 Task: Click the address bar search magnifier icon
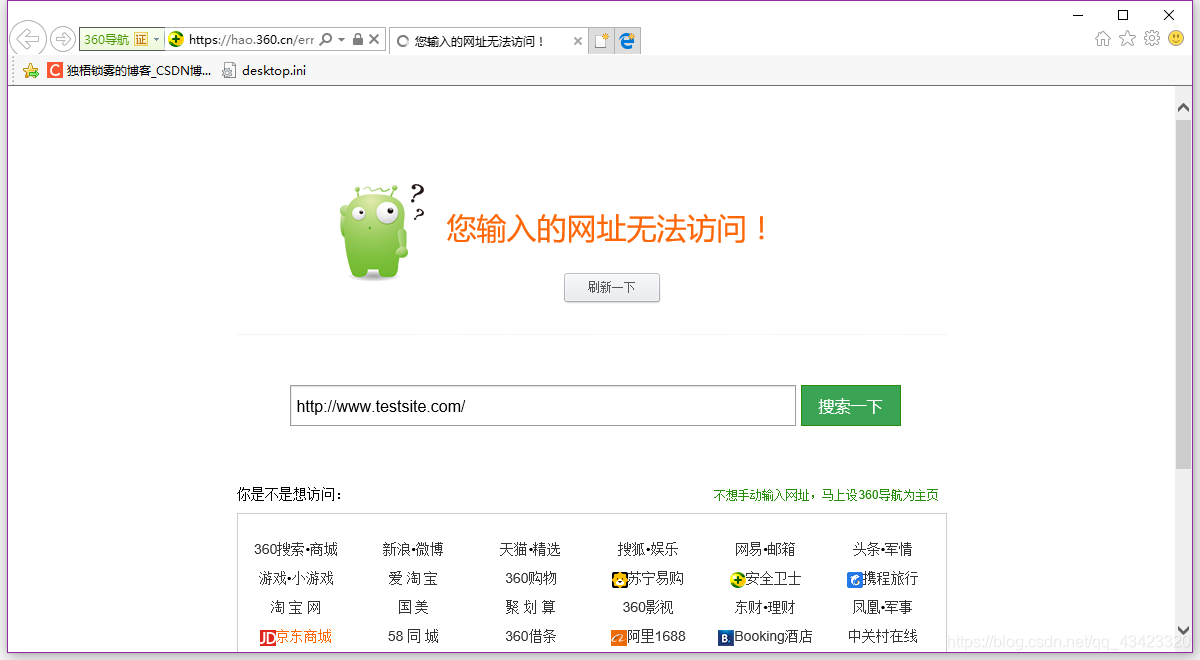point(327,39)
